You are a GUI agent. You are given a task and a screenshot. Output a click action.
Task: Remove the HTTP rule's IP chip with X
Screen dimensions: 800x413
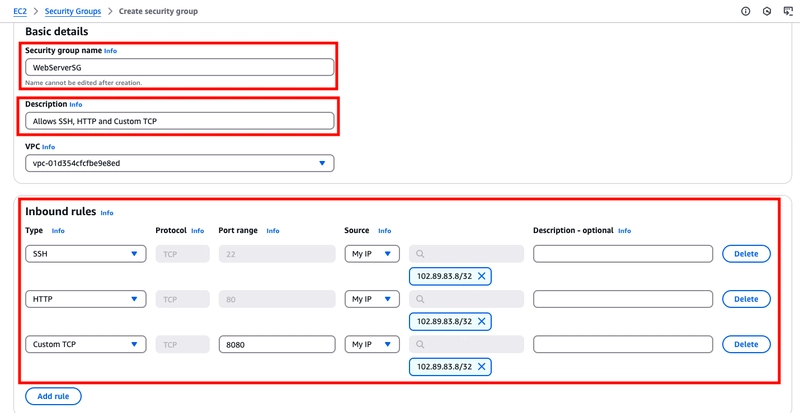[x=481, y=322]
